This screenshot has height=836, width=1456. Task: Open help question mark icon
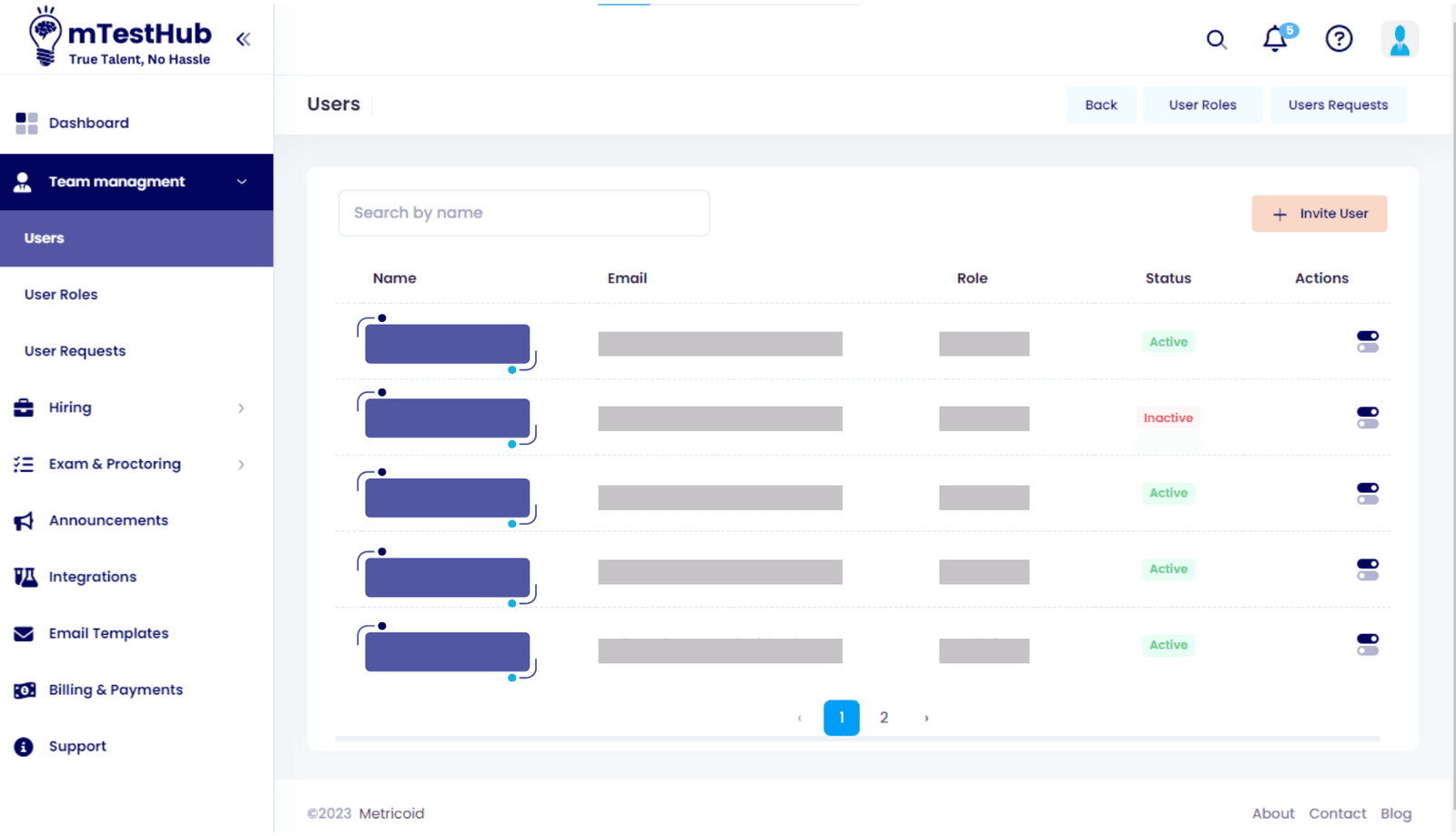[x=1339, y=38]
